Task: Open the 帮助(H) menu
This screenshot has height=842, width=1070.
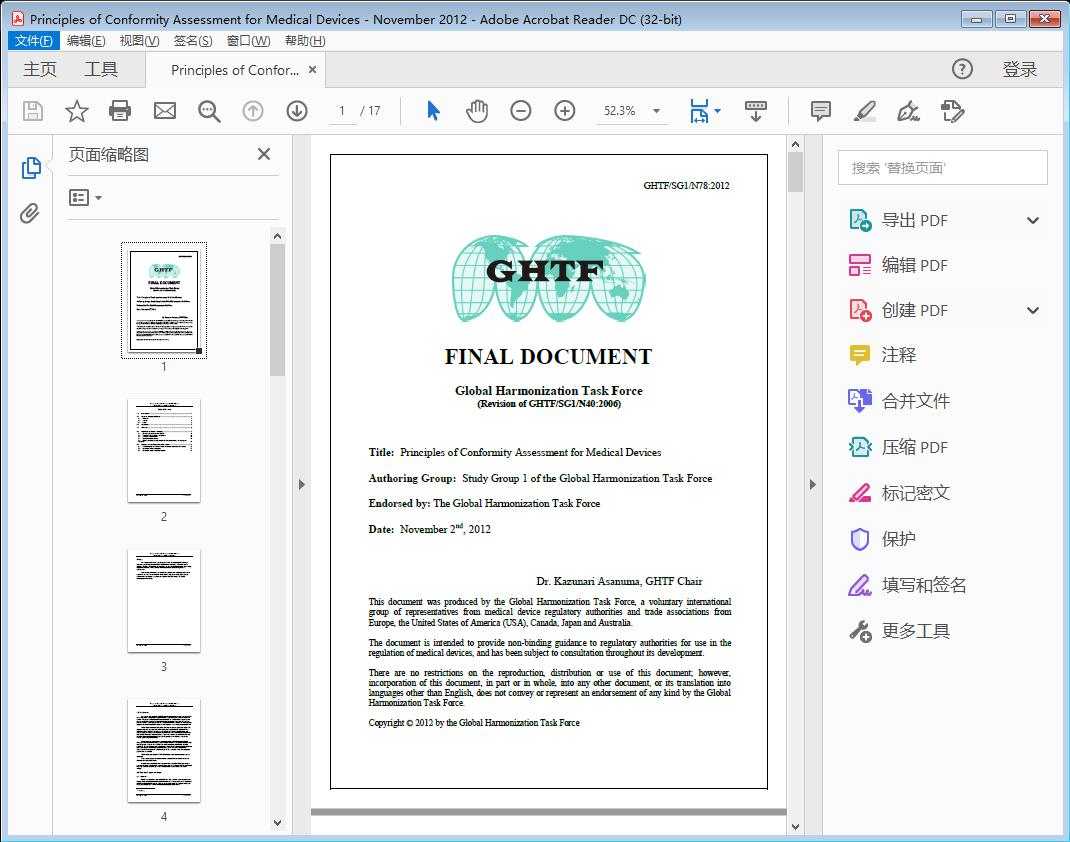Action: pyautogui.click(x=305, y=41)
